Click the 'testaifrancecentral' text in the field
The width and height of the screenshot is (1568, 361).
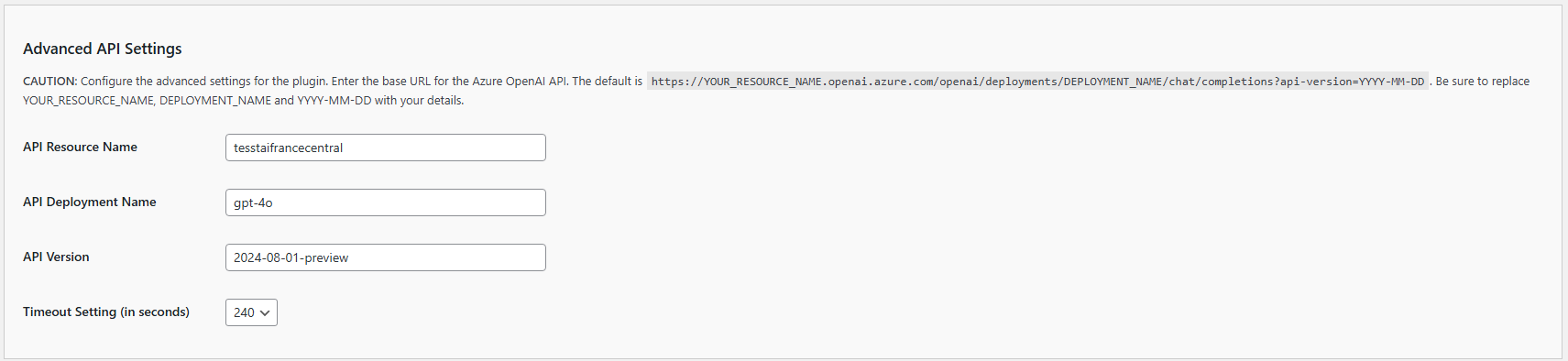(288, 148)
